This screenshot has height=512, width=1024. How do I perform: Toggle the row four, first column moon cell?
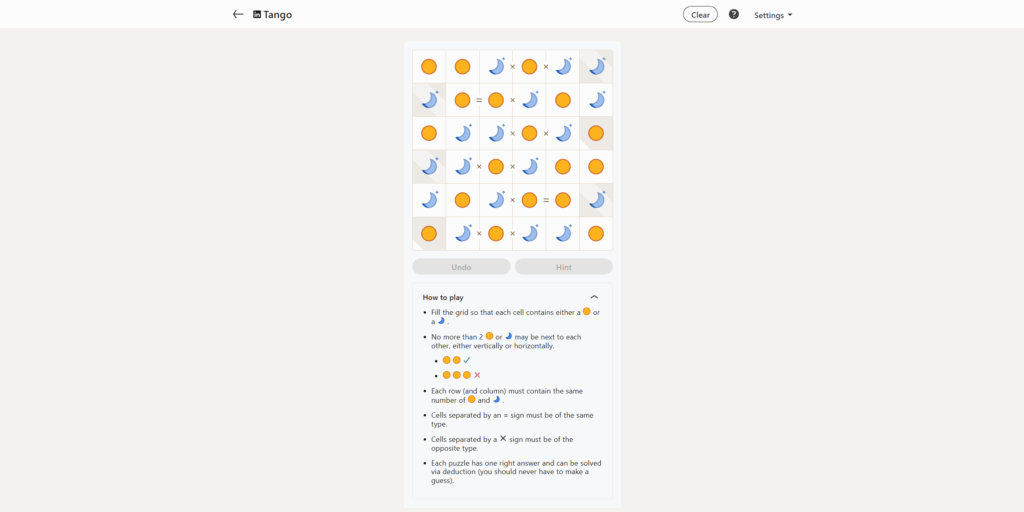pyautogui.click(x=429, y=167)
